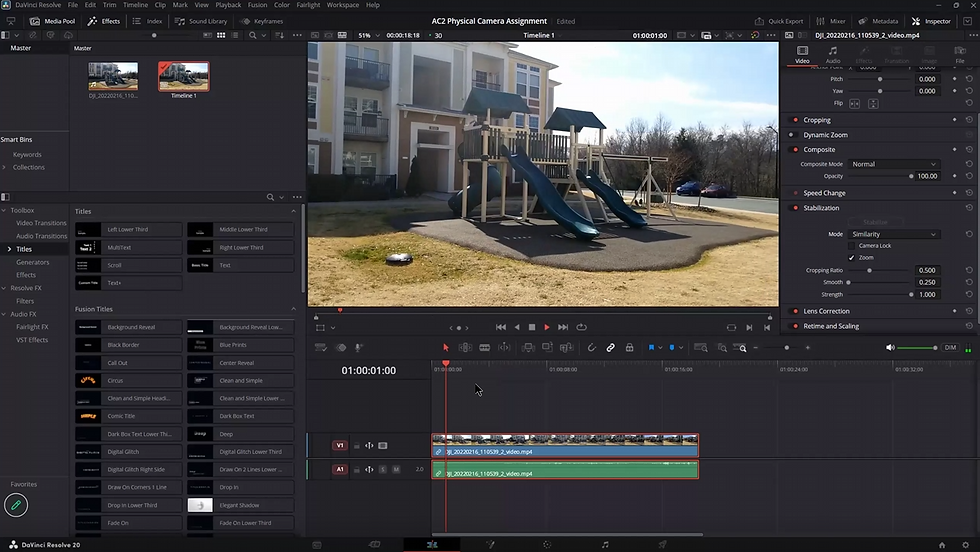
Task: Open the viewer zoom 51% dropdown
Action: 368,36
